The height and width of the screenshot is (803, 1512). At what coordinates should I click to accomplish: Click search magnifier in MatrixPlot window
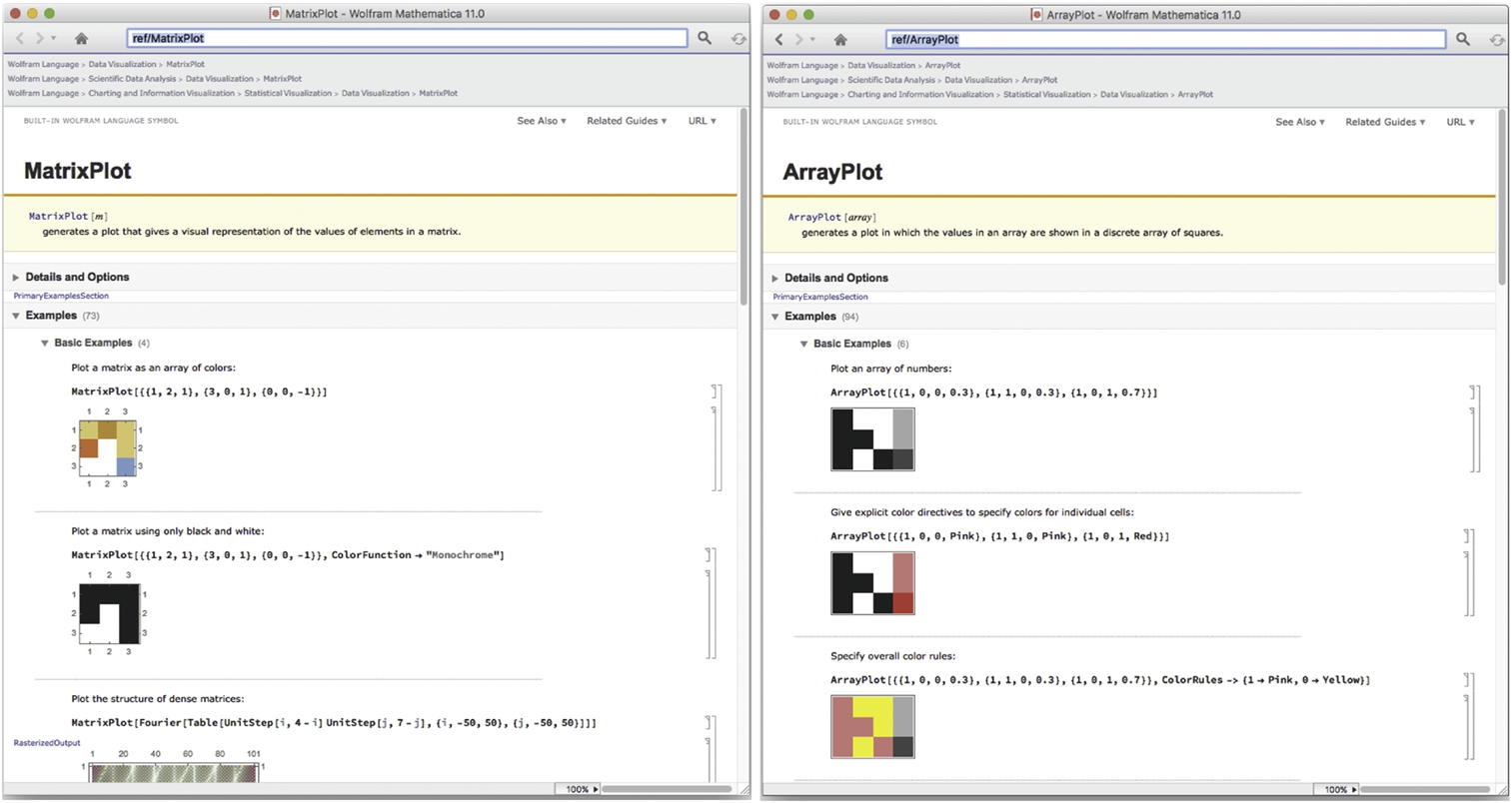pos(705,38)
